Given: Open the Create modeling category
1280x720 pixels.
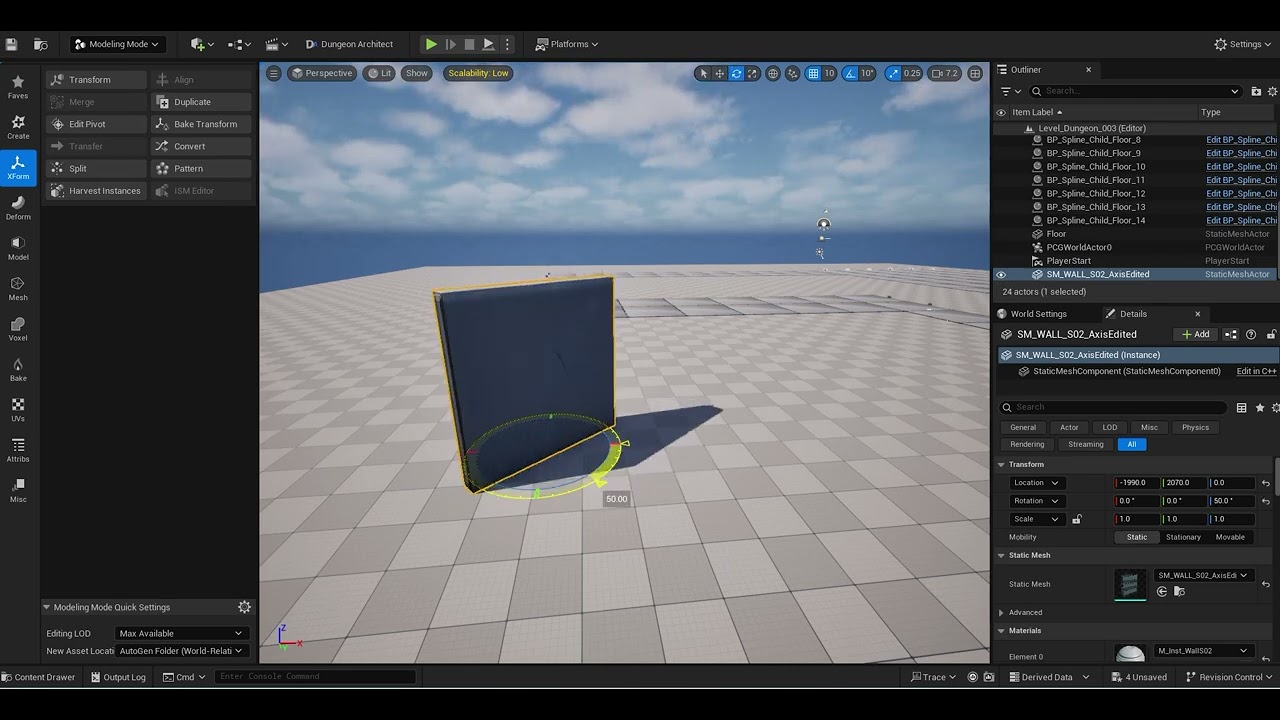Looking at the screenshot, I should [18, 126].
